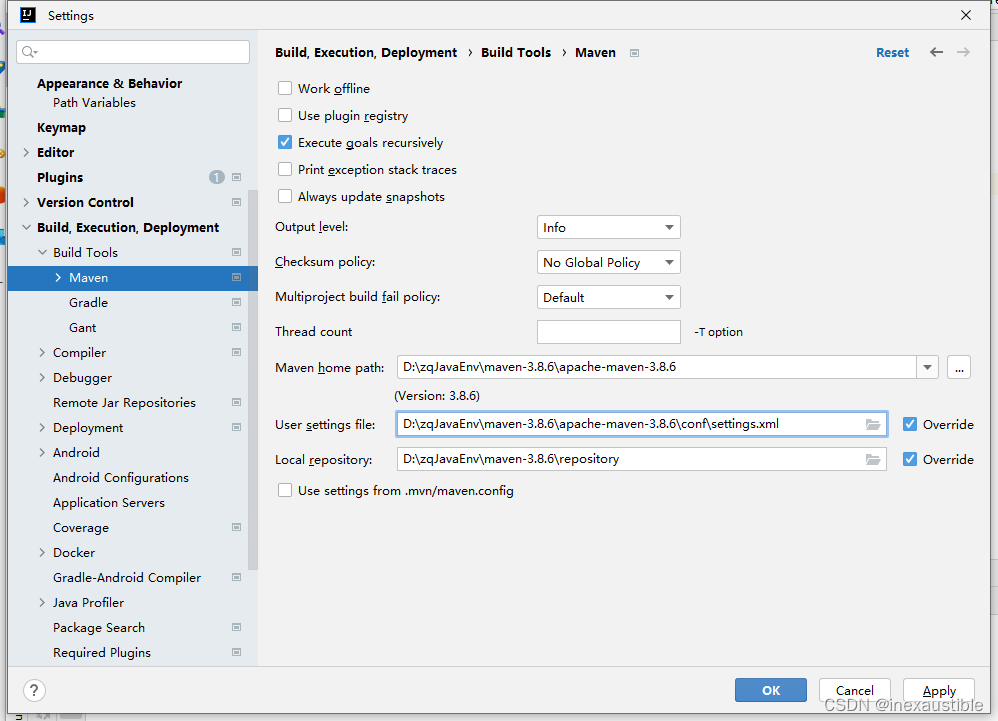Image resolution: width=998 pixels, height=721 pixels.
Task: Click the OK button
Action: [x=771, y=690]
